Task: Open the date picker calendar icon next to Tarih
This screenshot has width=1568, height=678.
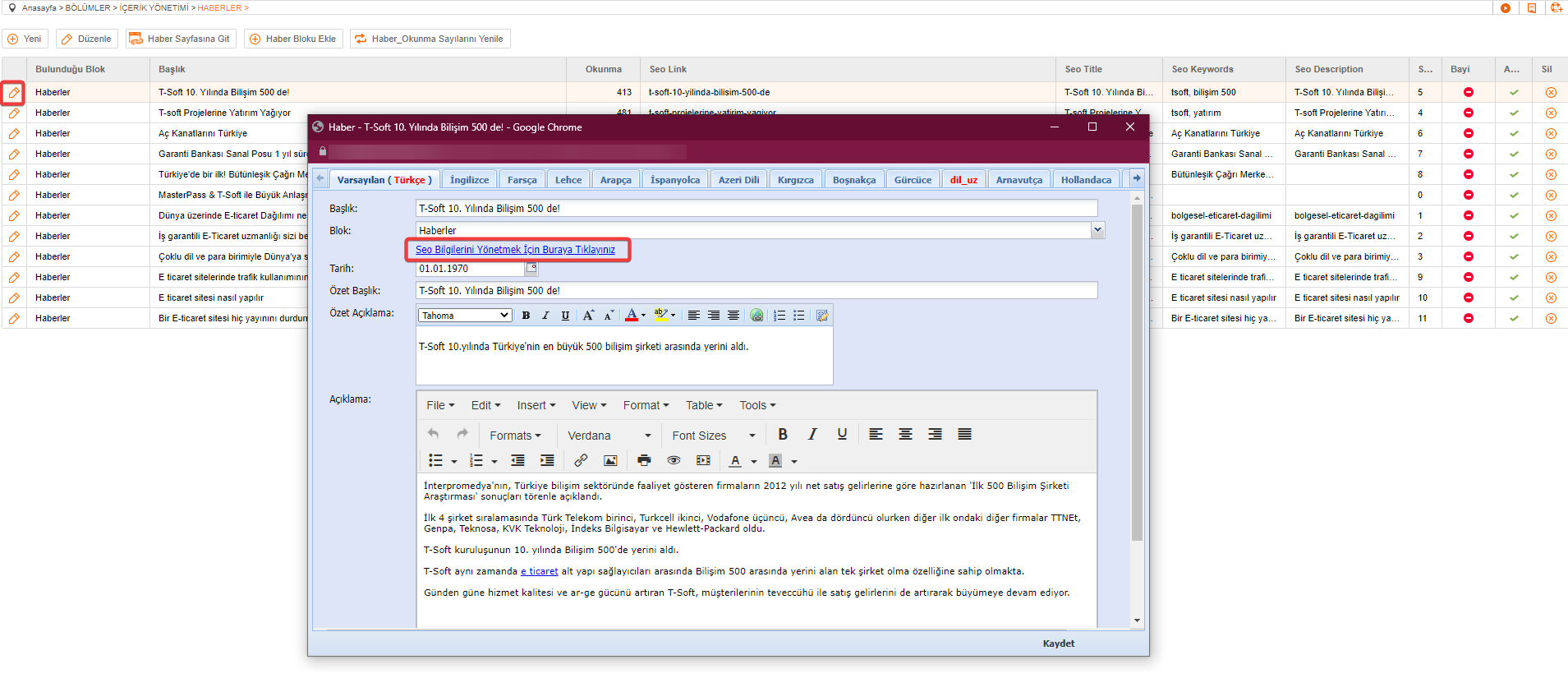Action: pyautogui.click(x=531, y=268)
